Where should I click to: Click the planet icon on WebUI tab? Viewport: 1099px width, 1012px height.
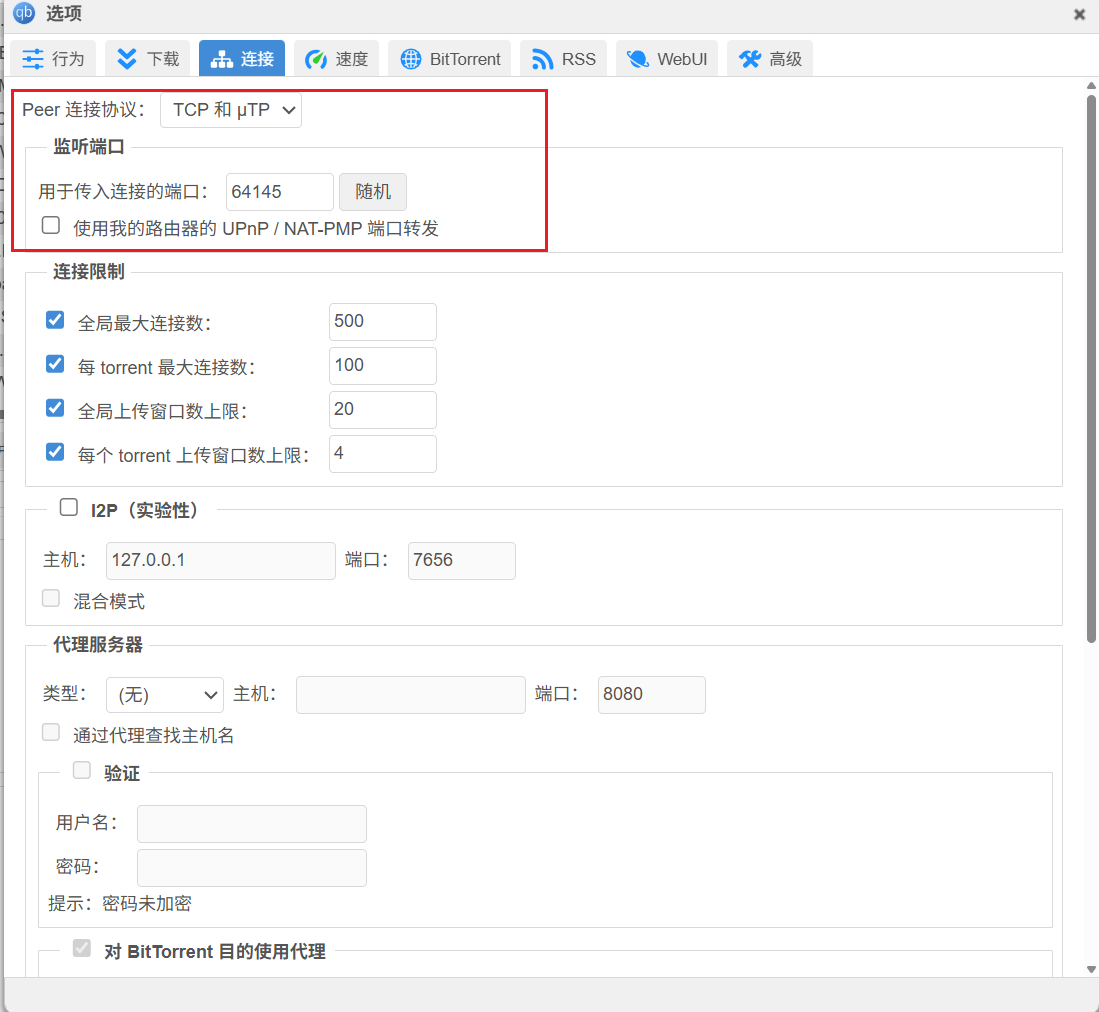637,59
